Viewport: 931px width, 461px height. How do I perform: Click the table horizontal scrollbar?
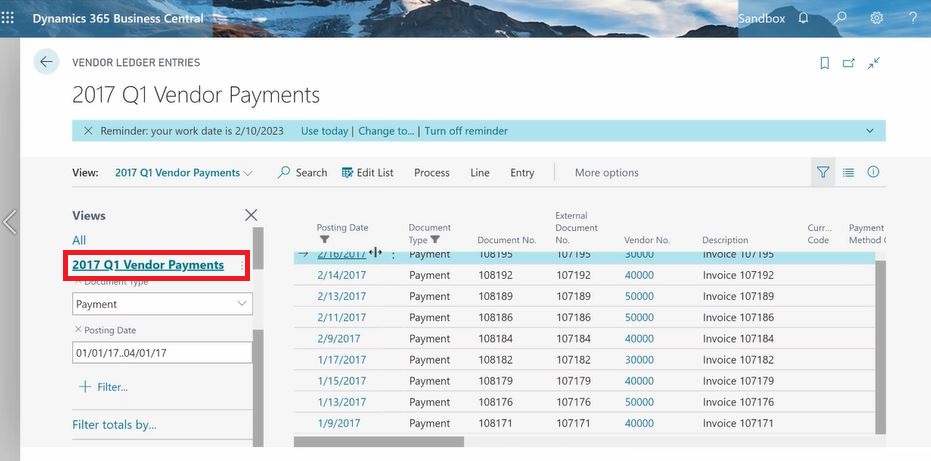tap(379, 442)
